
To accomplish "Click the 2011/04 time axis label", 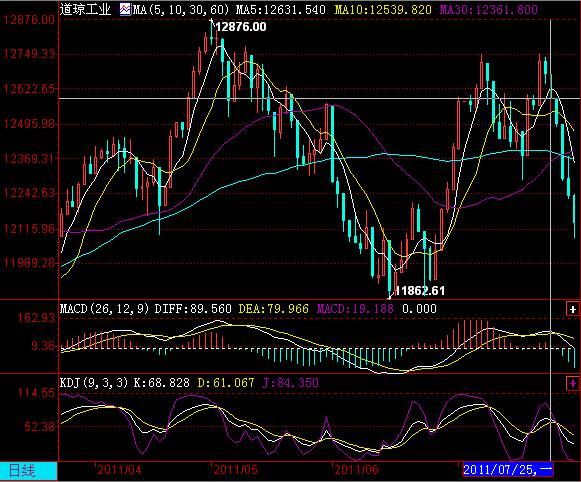I will pyautogui.click(x=119, y=470).
